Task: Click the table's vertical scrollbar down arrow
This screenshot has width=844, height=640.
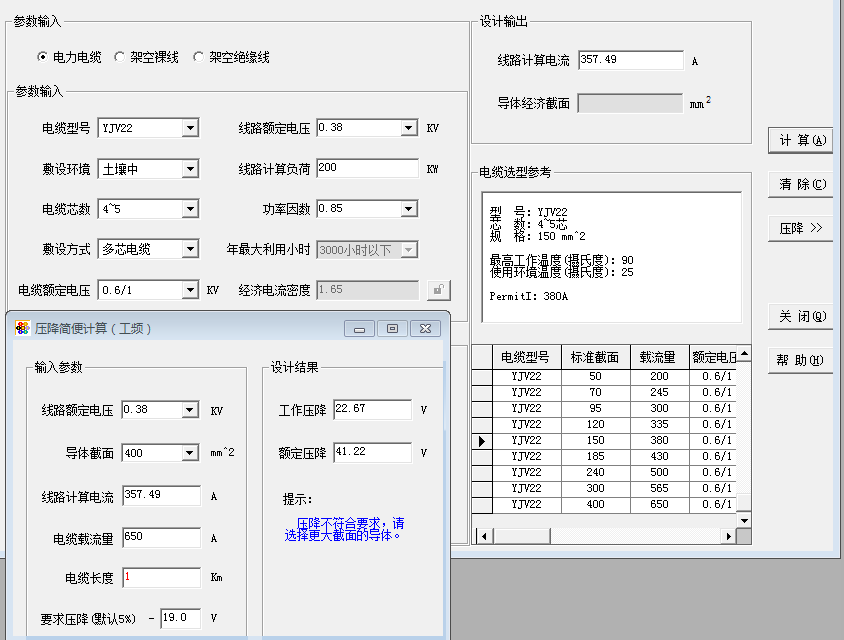Action: pos(743,520)
